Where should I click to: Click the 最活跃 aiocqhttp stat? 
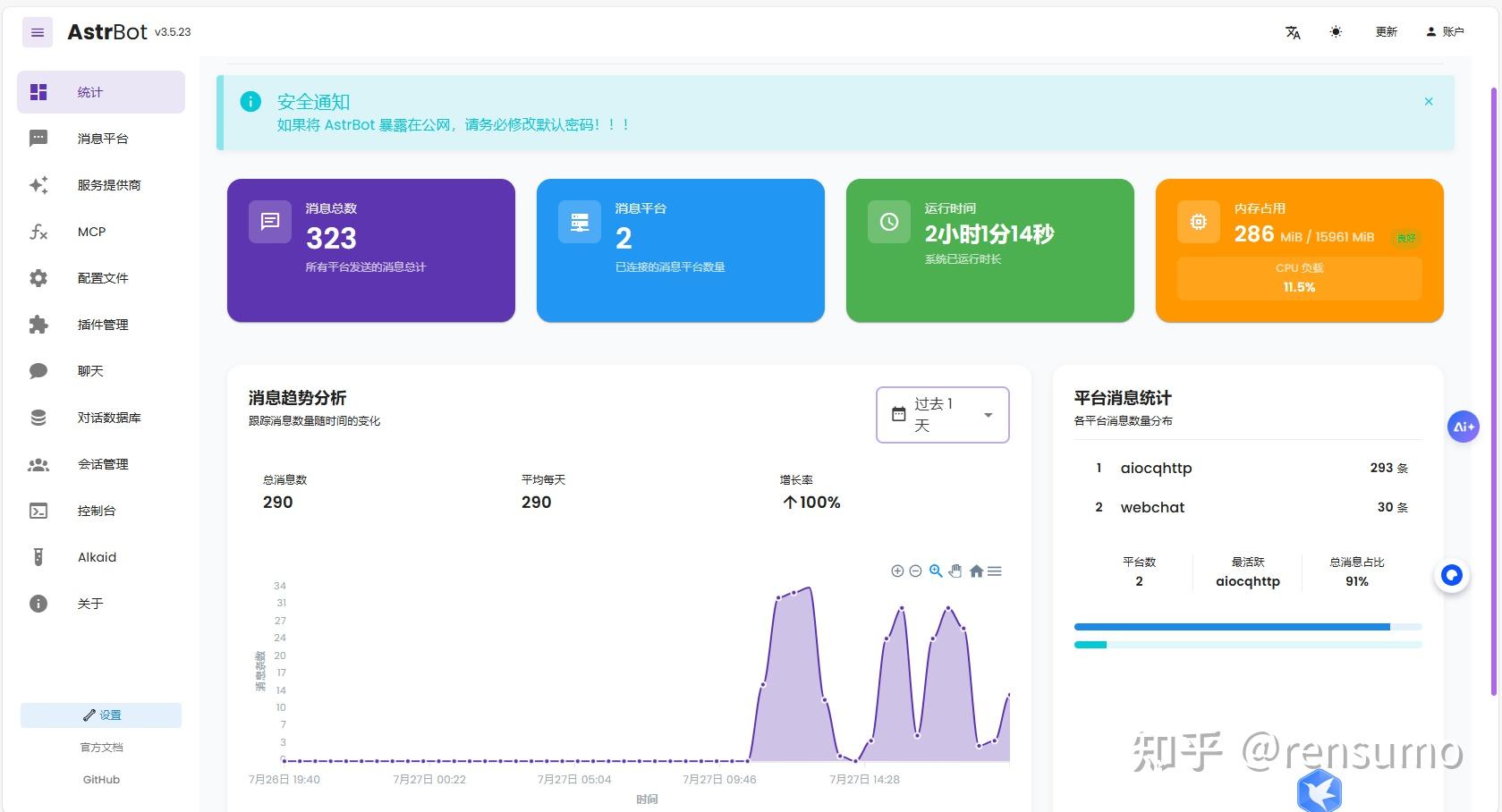tap(1248, 572)
